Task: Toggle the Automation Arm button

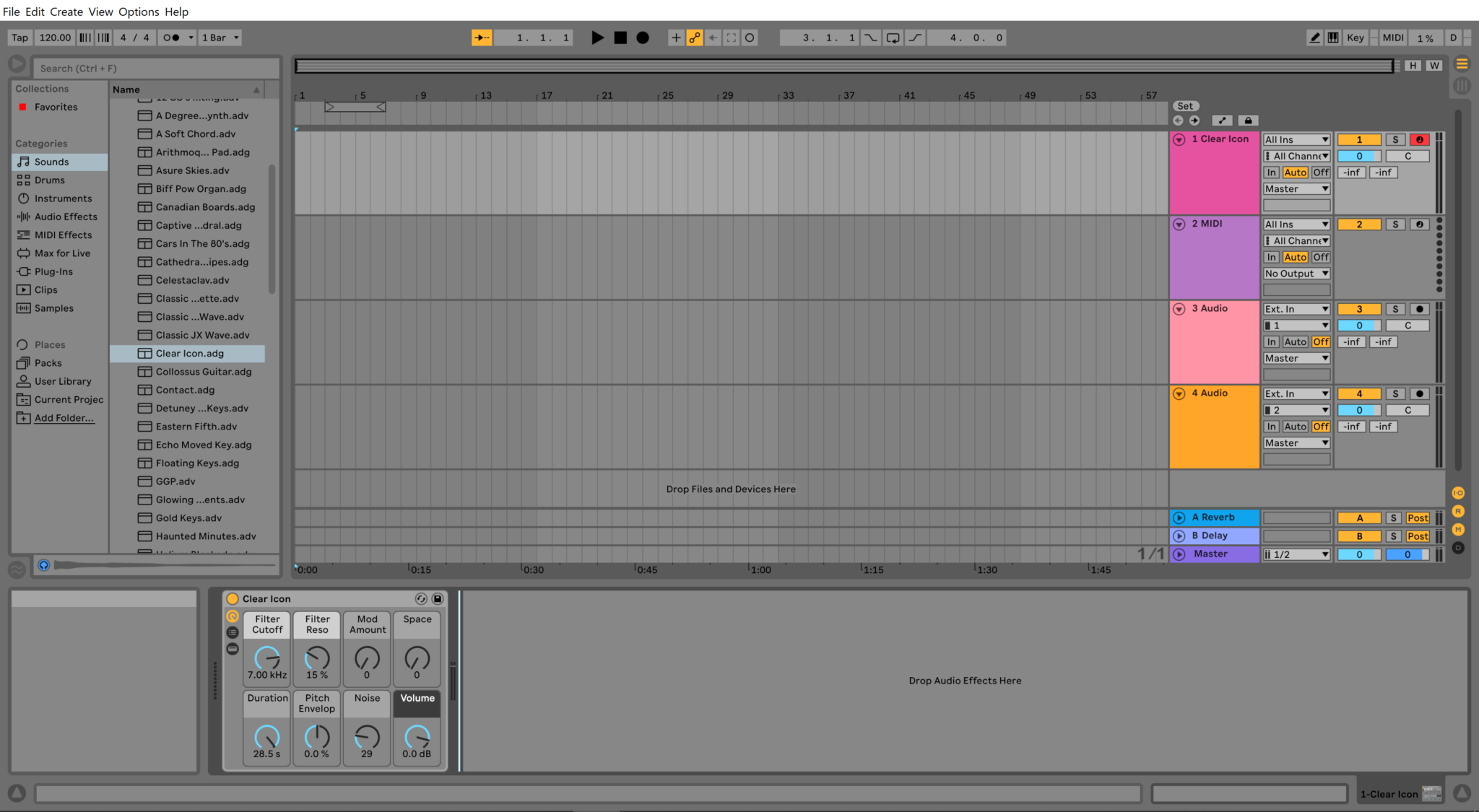Action: [695, 38]
